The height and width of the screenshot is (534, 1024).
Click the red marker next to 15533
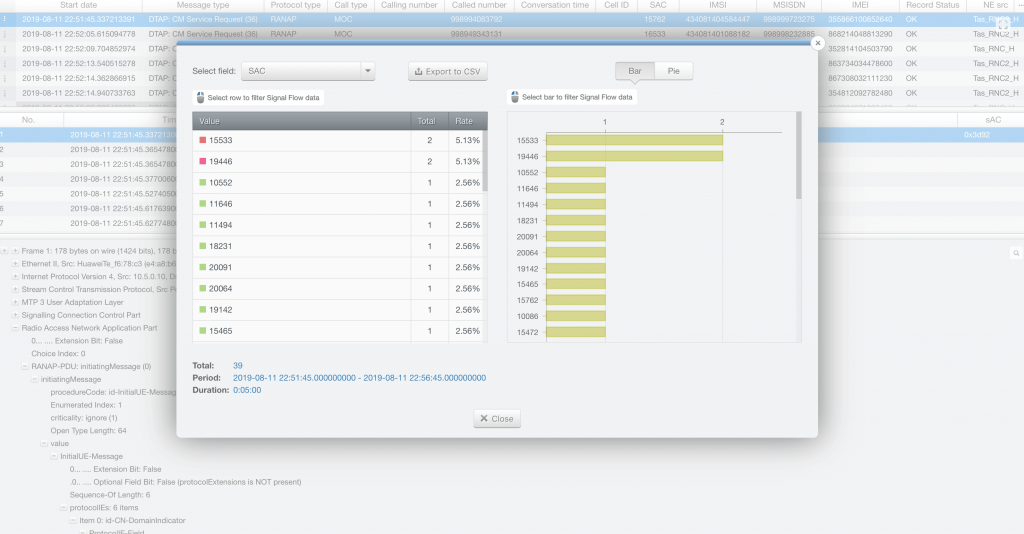pos(202,141)
